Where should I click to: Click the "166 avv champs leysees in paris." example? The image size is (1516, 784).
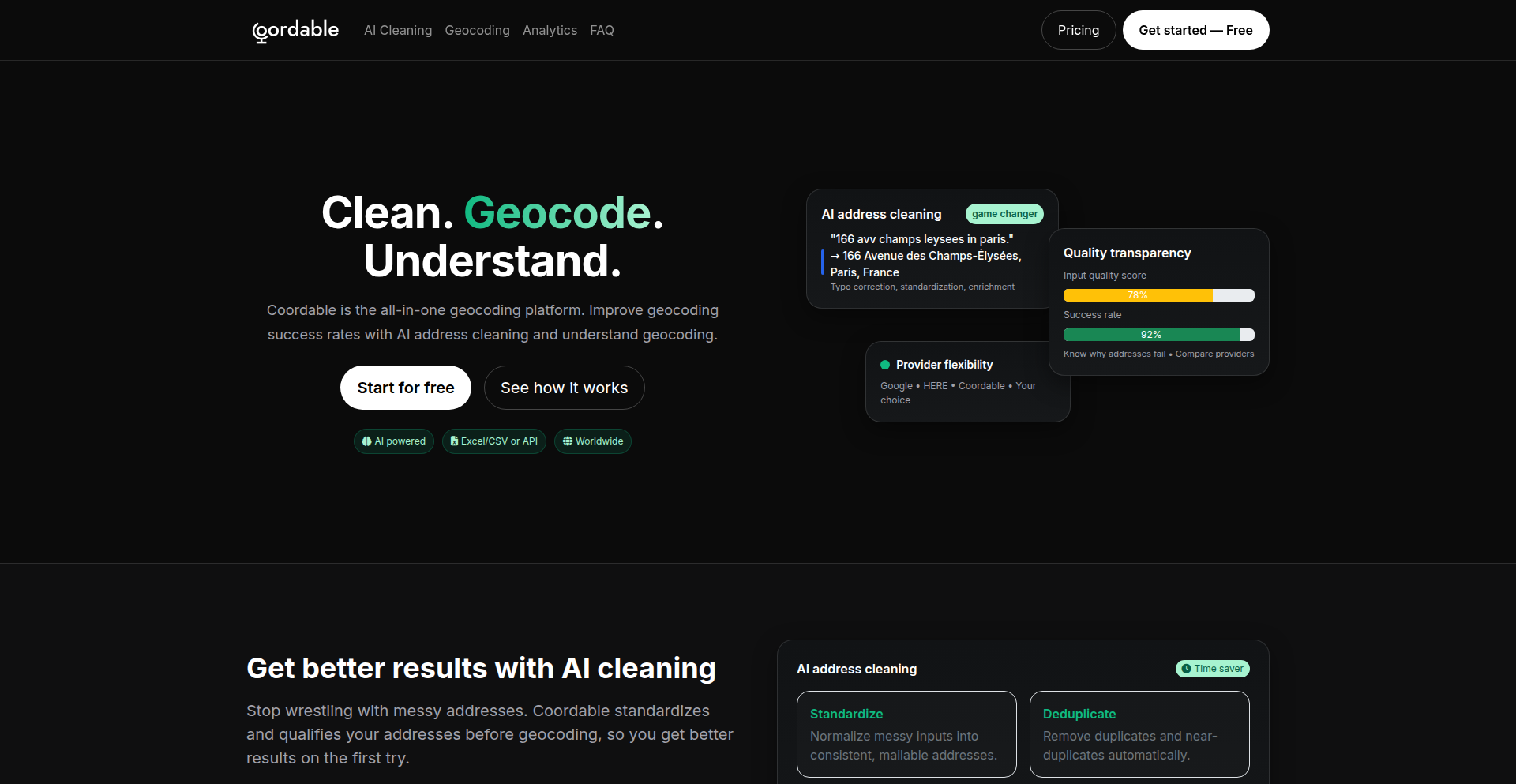(921, 239)
